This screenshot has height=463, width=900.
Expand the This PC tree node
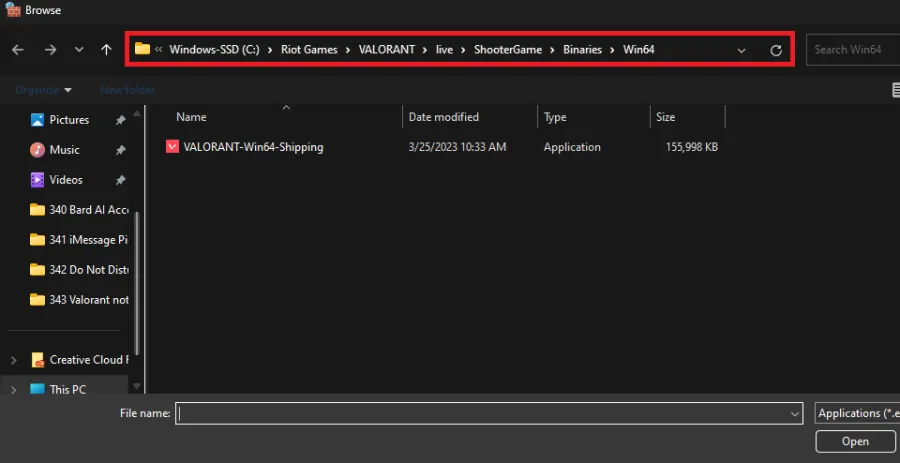tap(14, 390)
